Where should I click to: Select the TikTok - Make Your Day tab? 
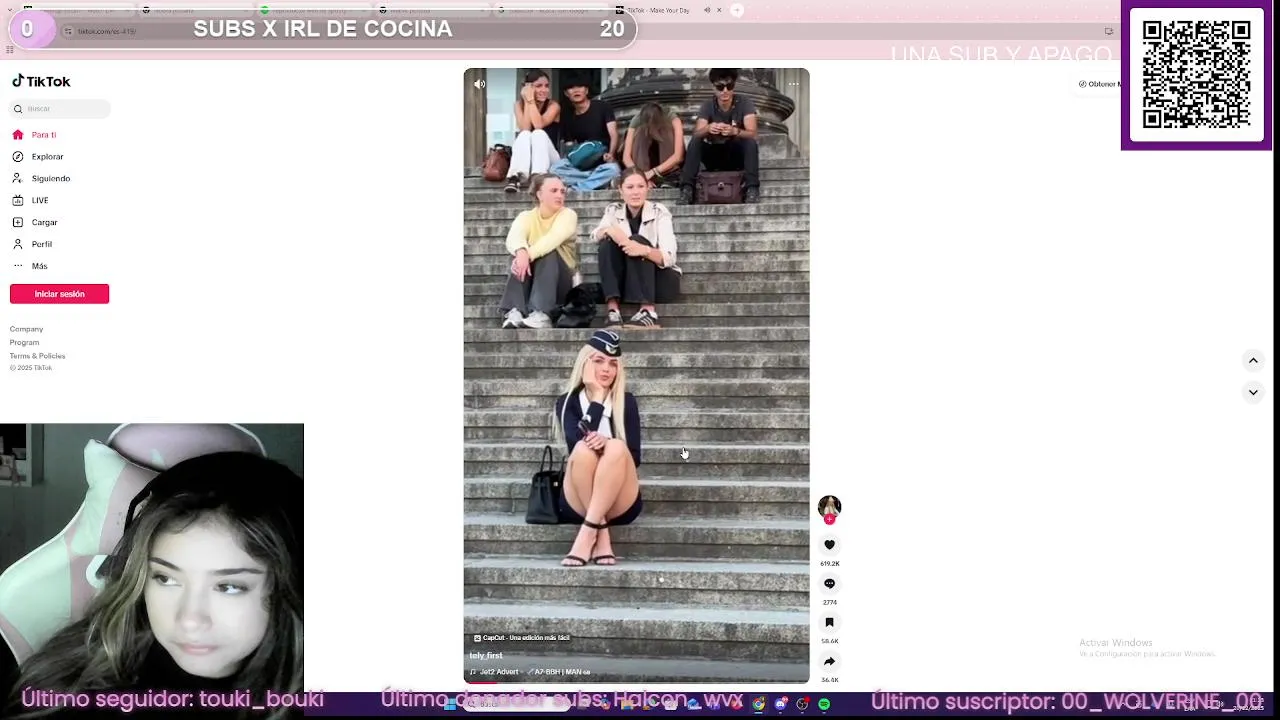point(668,10)
